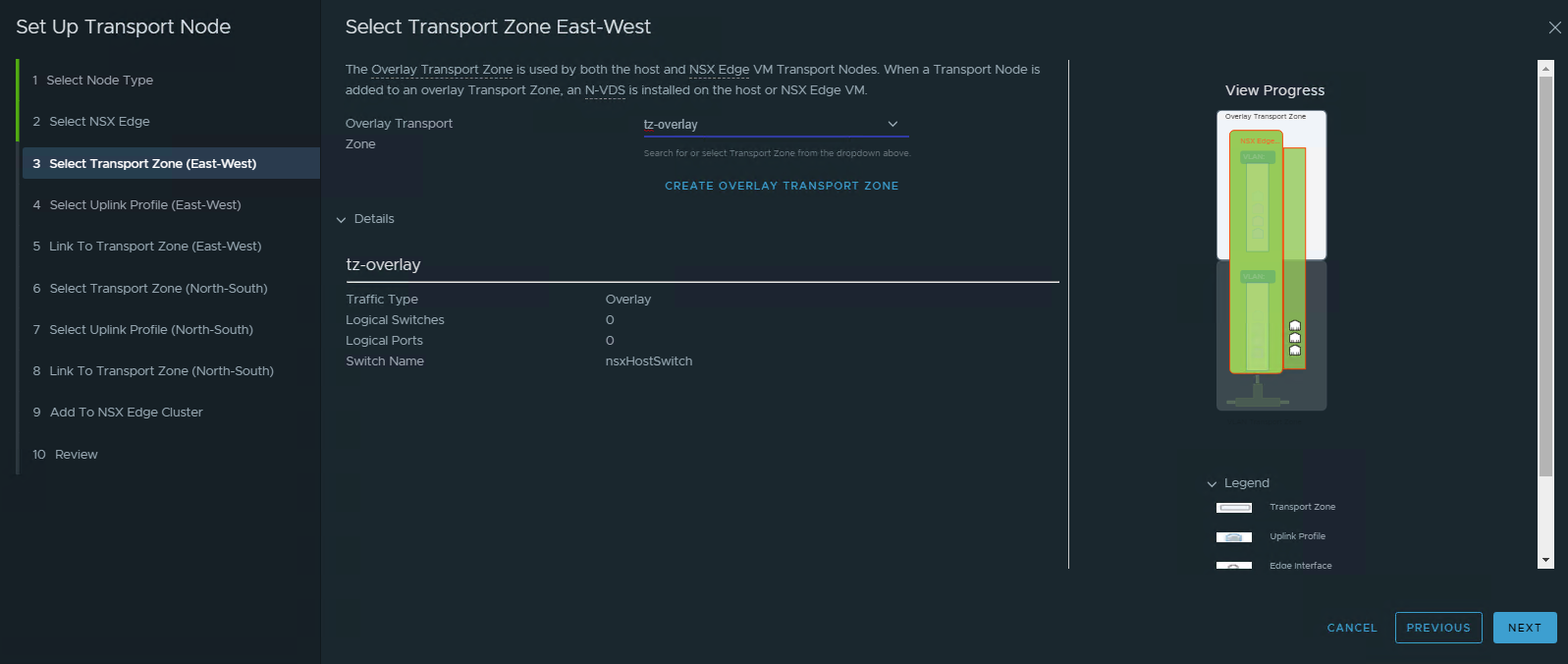Open step 6 Select Transport Zone (North-South)
This screenshot has height=664, width=1568.
tap(150, 289)
